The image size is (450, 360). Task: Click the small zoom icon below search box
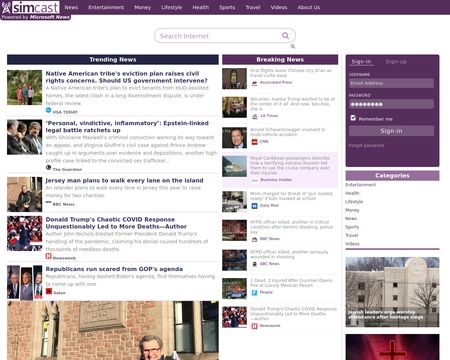293,46
